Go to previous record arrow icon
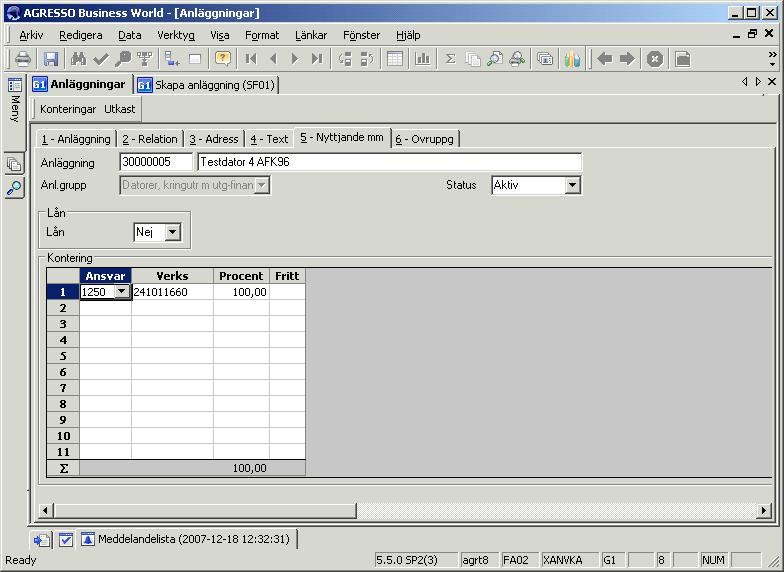This screenshot has height=572, width=784. click(x=273, y=59)
